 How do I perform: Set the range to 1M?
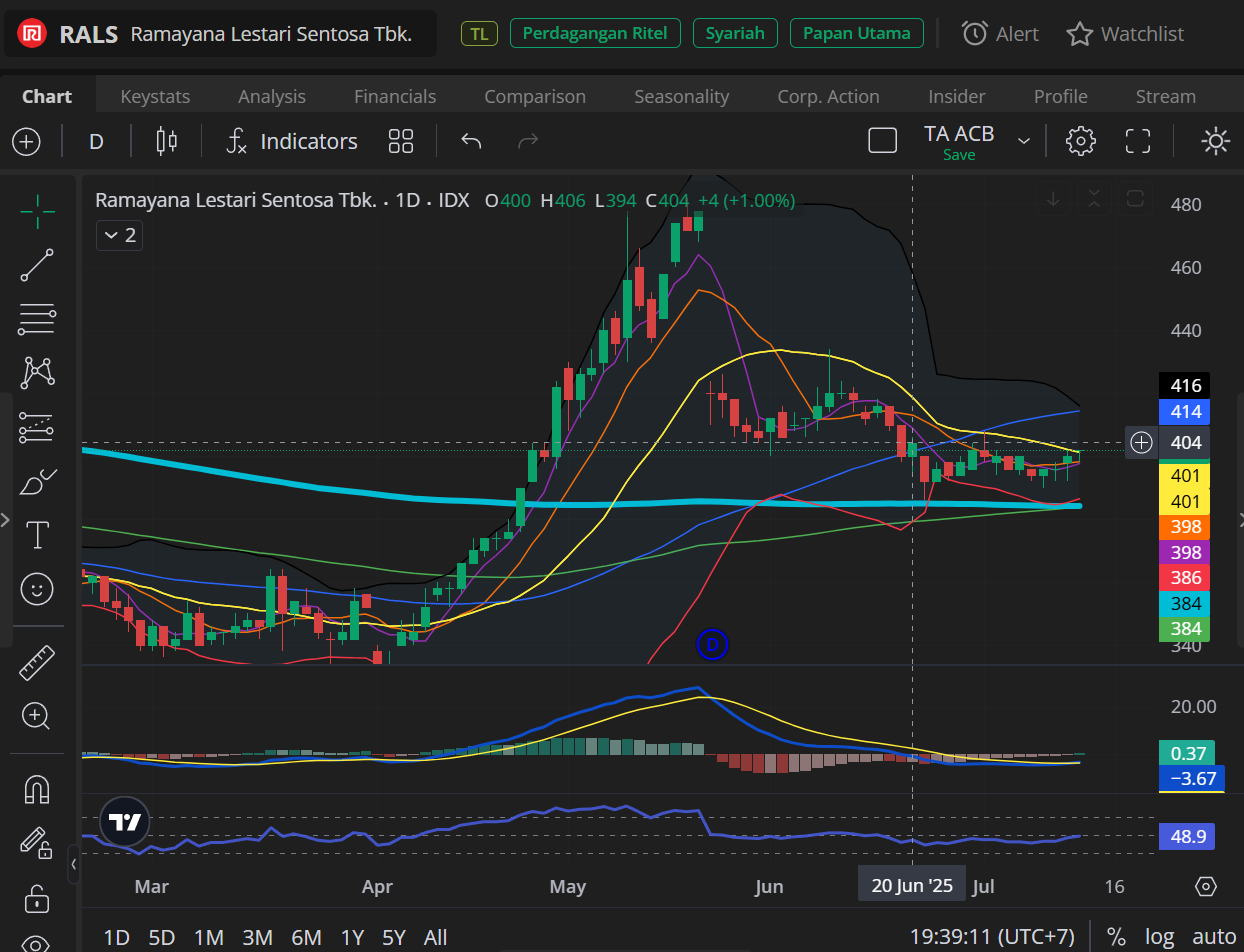208,937
